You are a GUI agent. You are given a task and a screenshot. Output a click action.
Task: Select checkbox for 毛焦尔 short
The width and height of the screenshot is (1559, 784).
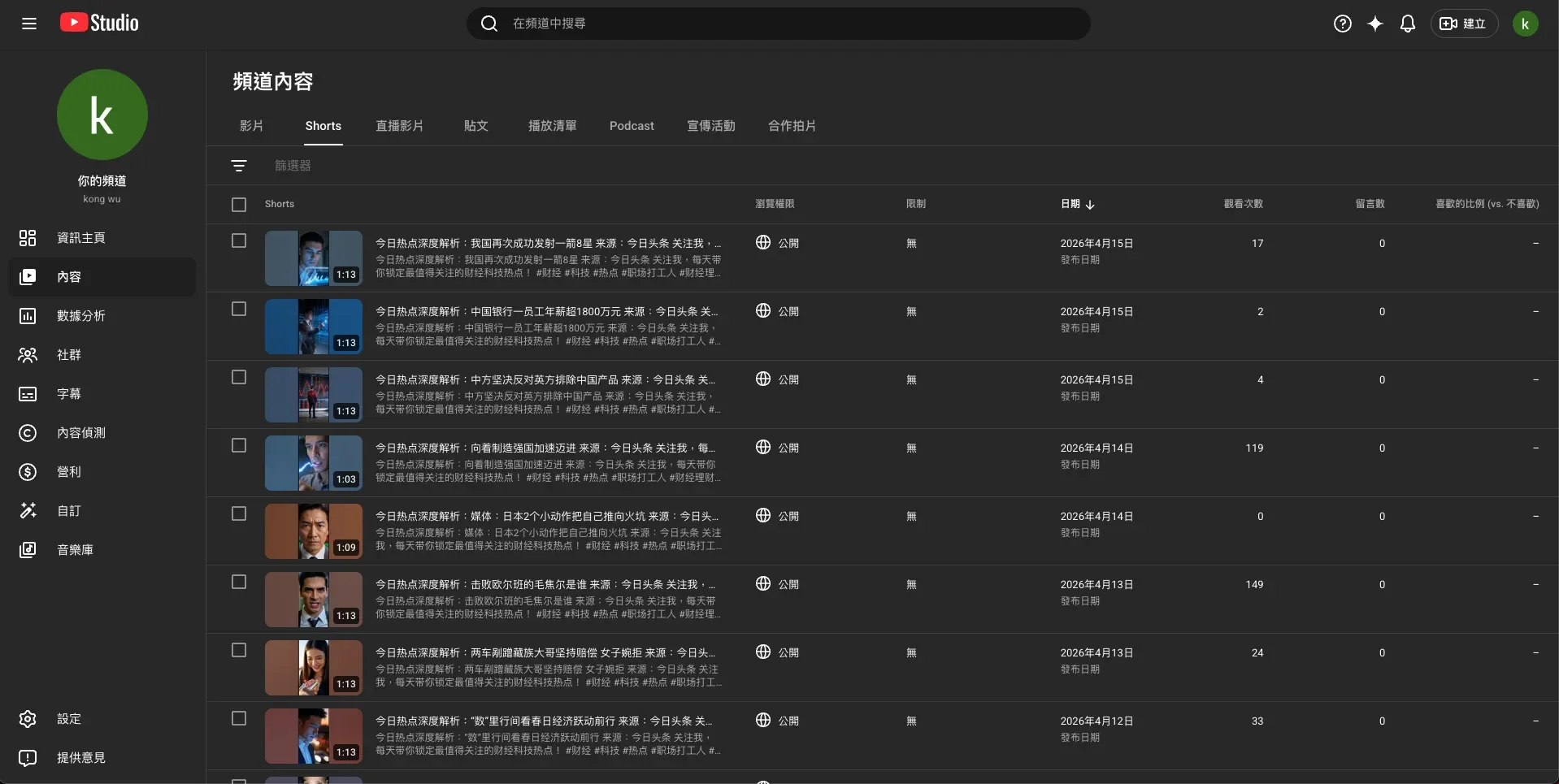click(239, 582)
